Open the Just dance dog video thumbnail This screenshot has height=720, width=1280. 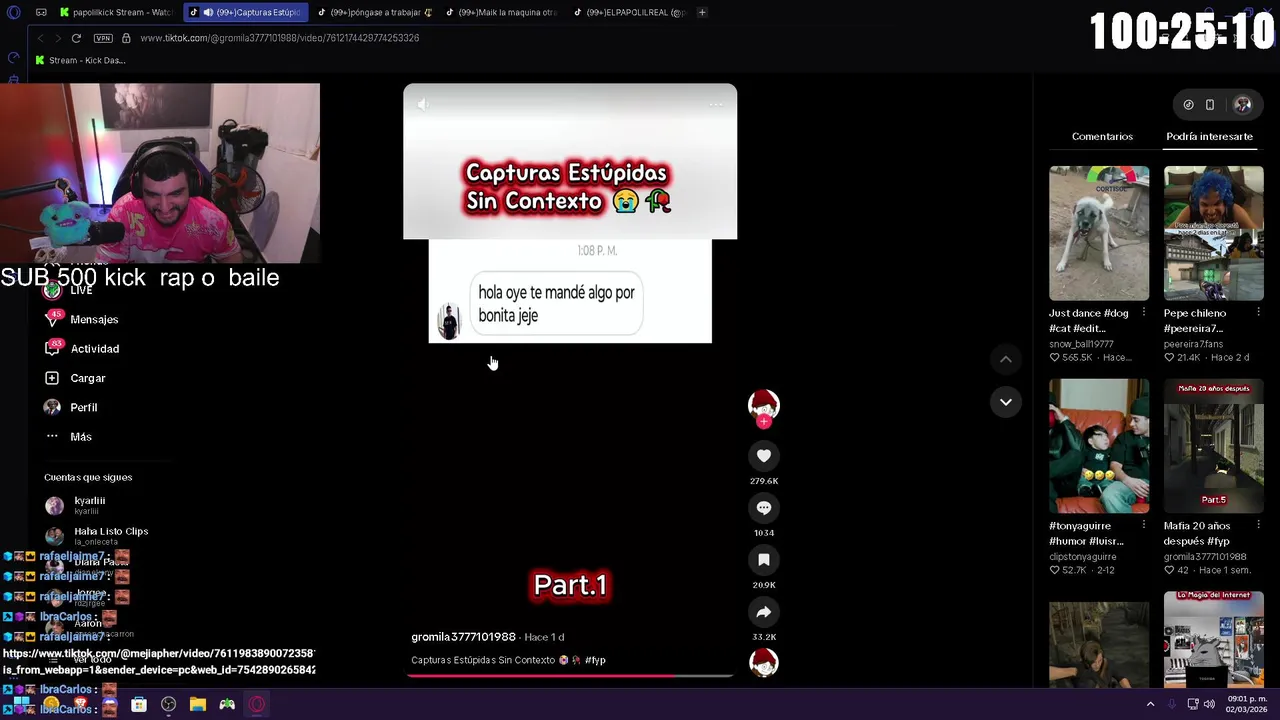tap(1099, 233)
